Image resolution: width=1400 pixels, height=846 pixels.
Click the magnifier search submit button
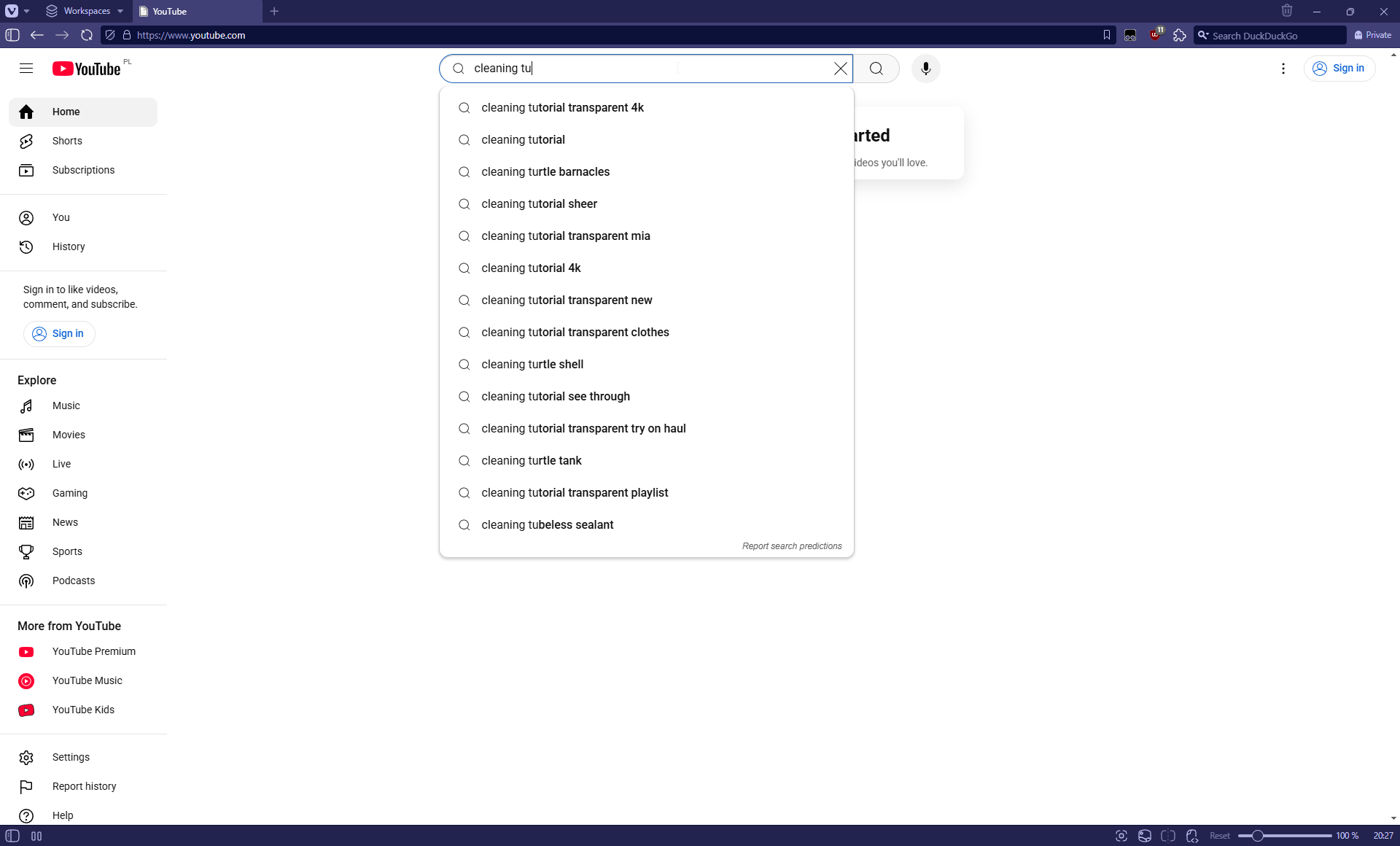click(876, 69)
